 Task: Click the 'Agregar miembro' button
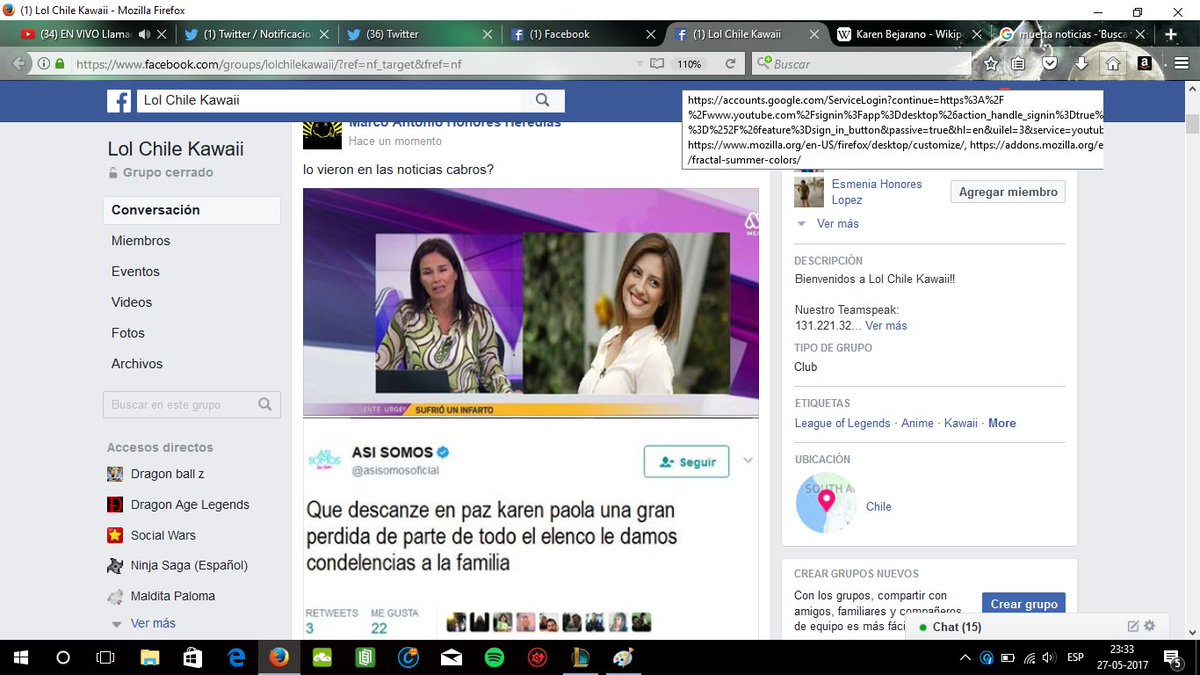tap(1008, 192)
